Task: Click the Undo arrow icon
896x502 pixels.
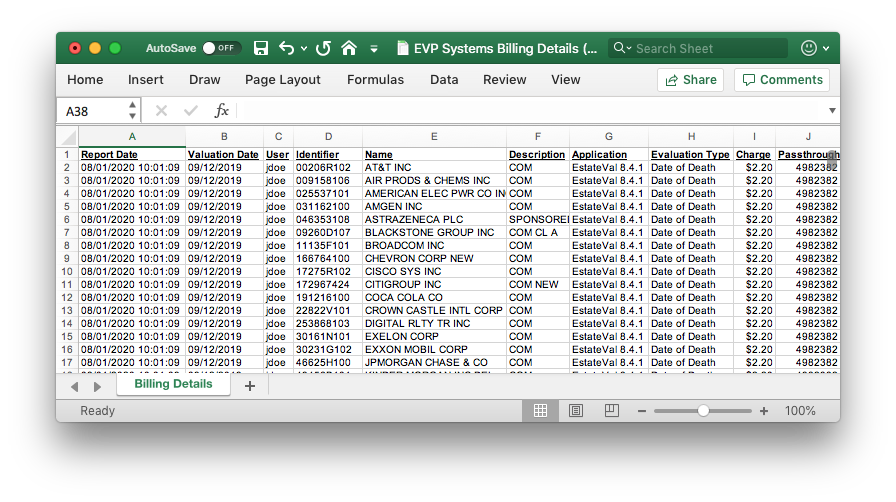Action: 287,48
